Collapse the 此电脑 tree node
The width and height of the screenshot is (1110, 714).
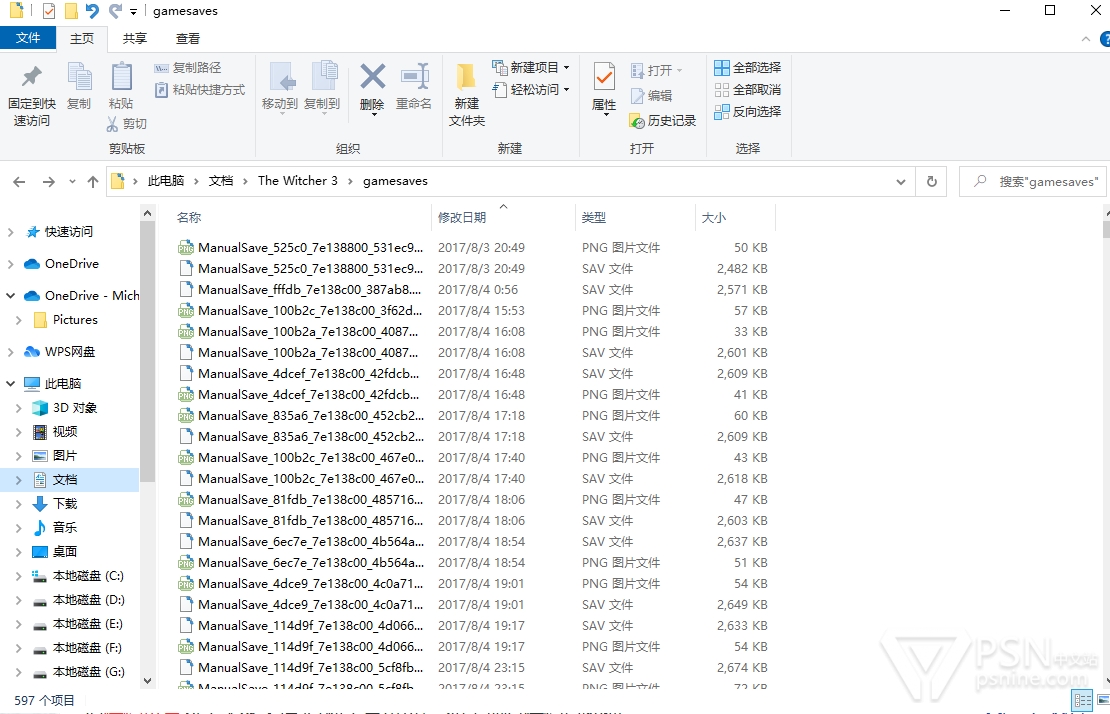pyautogui.click(x=10, y=384)
